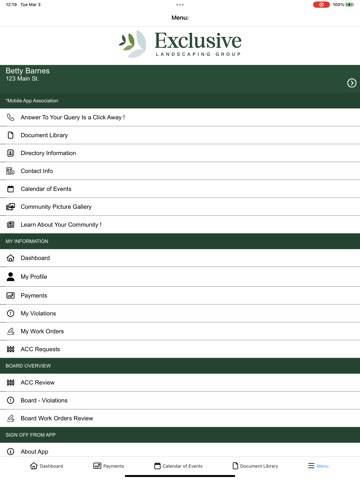Tap the ACC Requests fence icon
The width and height of the screenshot is (360, 480).
pos(11,349)
